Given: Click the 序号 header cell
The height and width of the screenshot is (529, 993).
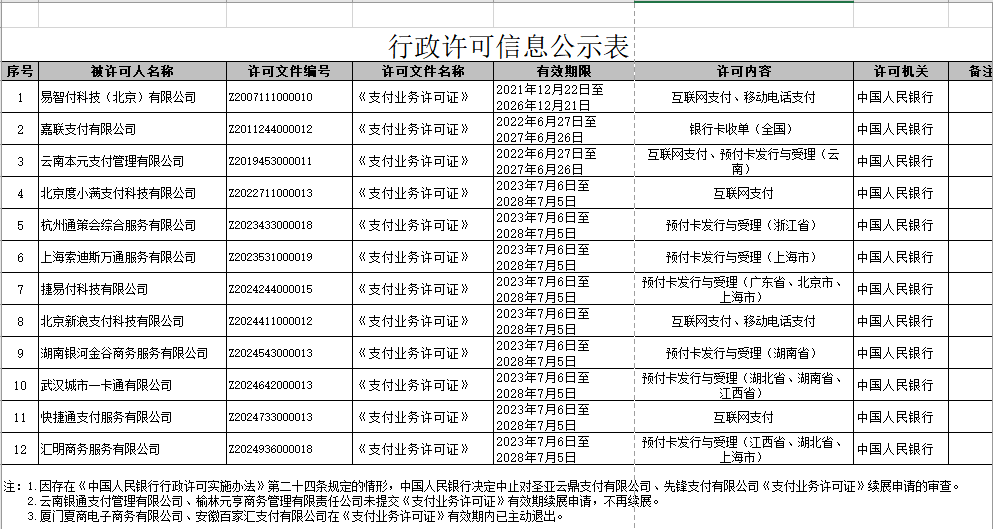Looking at the screenshot, I should click(20, 71).
